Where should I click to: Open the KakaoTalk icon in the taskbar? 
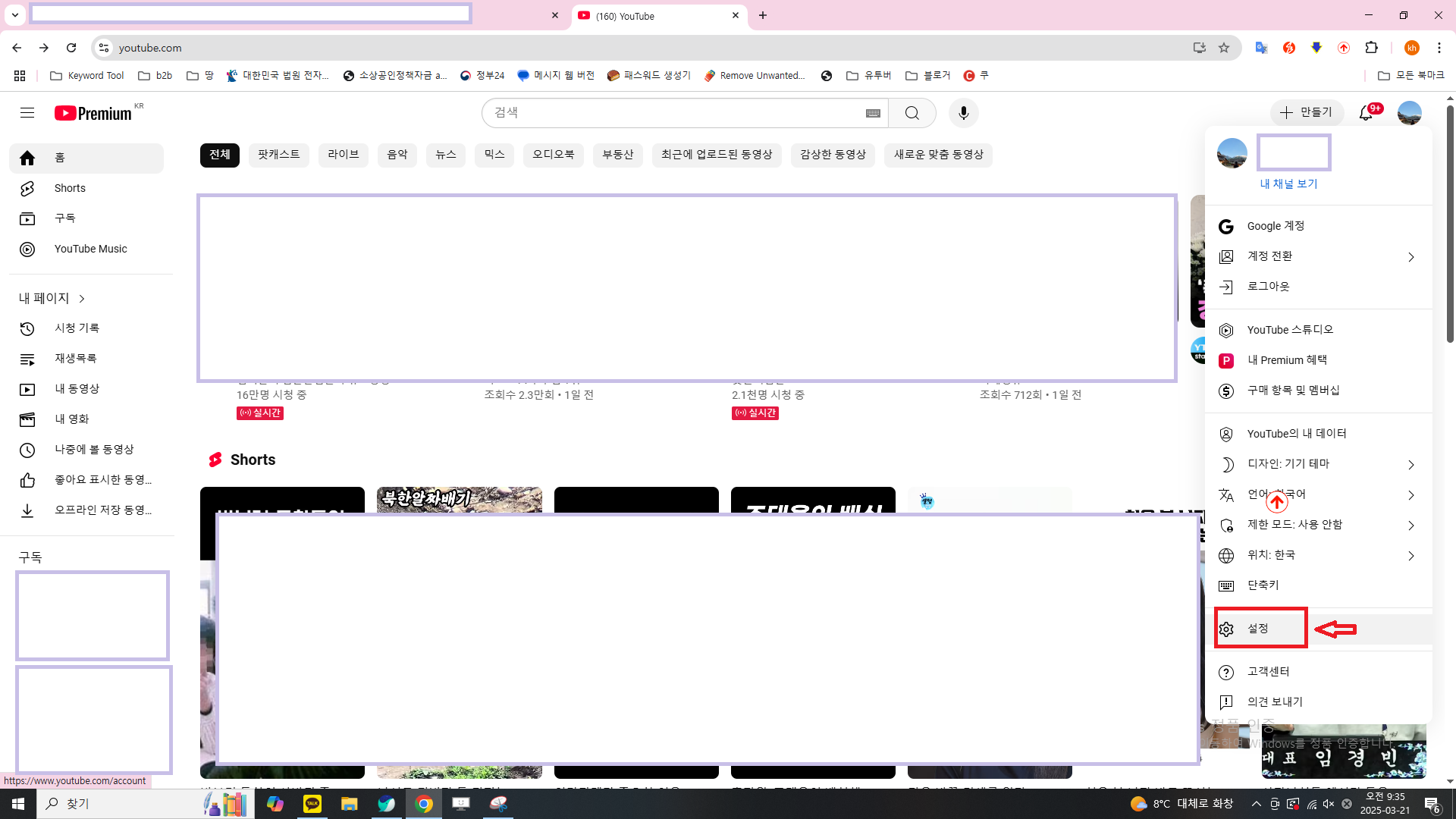click(x=312, y=804)
